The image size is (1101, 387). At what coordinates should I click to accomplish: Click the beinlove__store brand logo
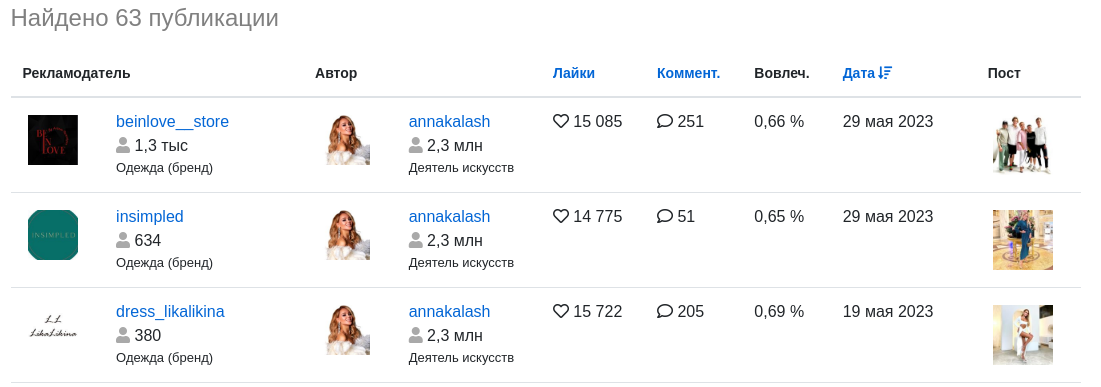tap(53, 140)
